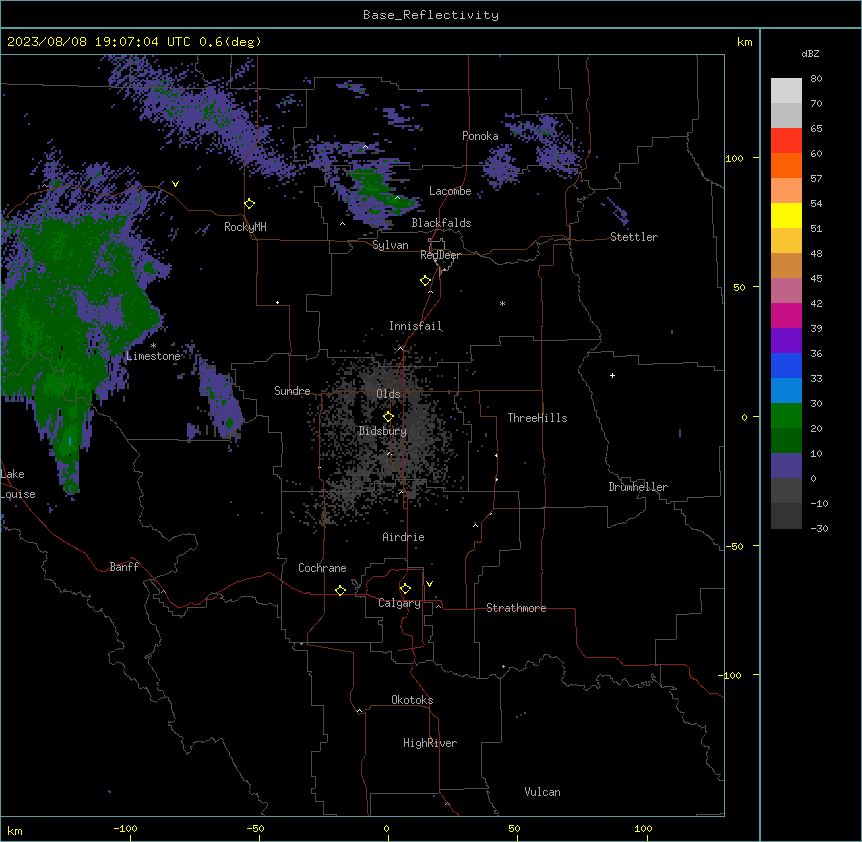This screenshot has width=862, height=842.
Task: Click the dBZ legend heading
Action: 810,53
